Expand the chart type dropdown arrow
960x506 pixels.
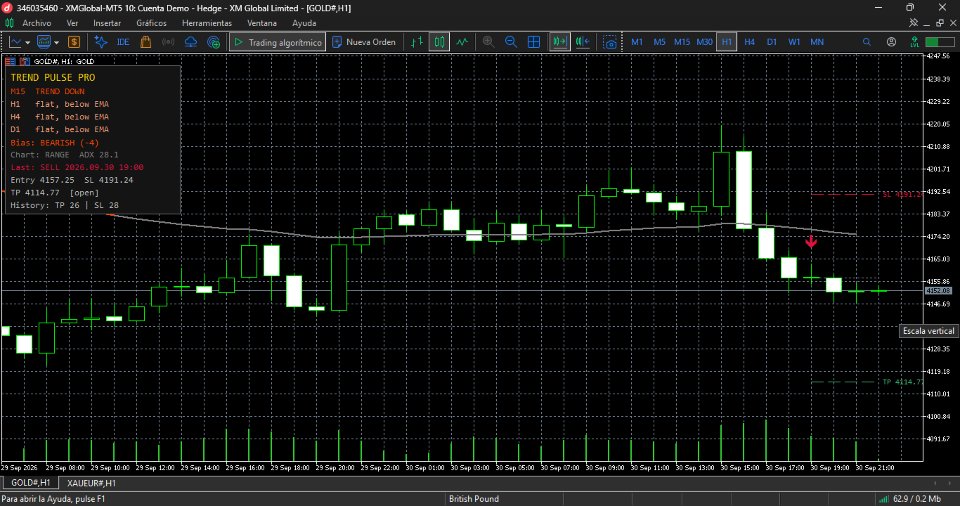28,43
